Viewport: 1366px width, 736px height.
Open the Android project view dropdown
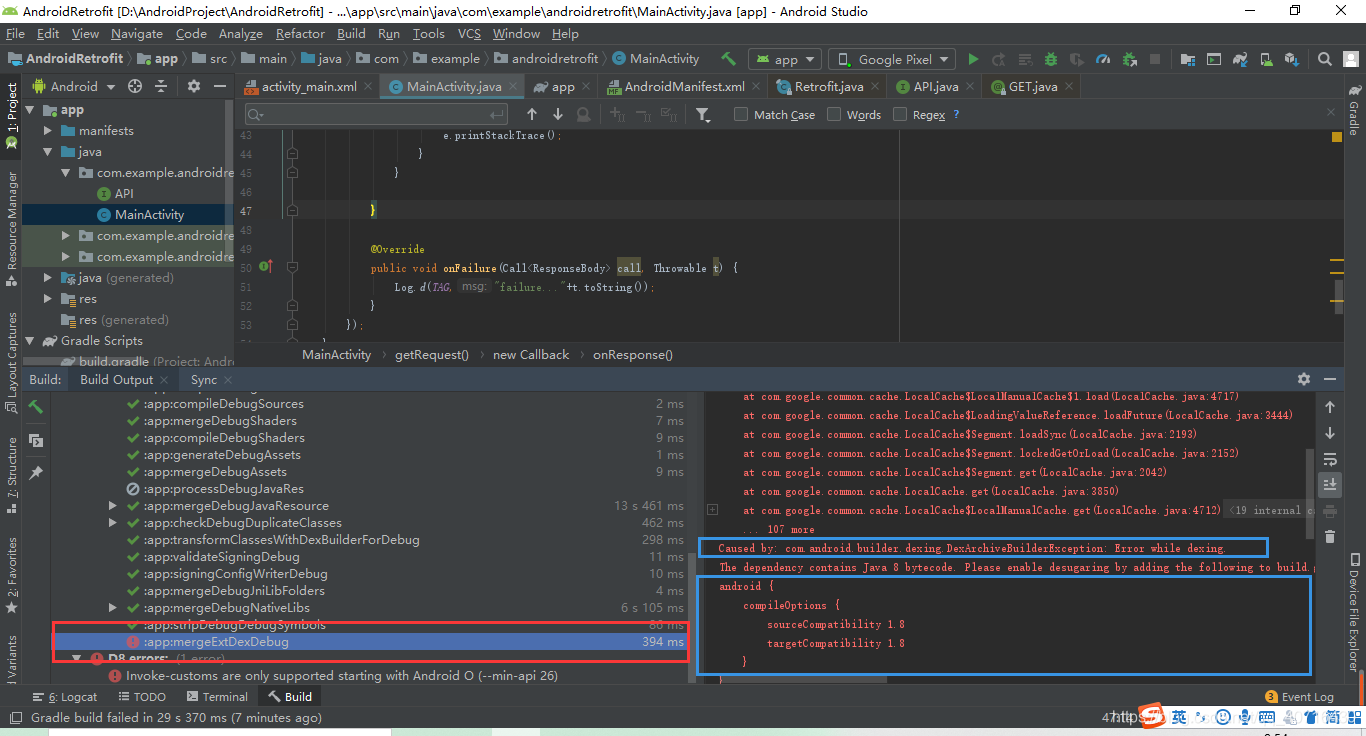pyautogui.click(x=75, y=87)
